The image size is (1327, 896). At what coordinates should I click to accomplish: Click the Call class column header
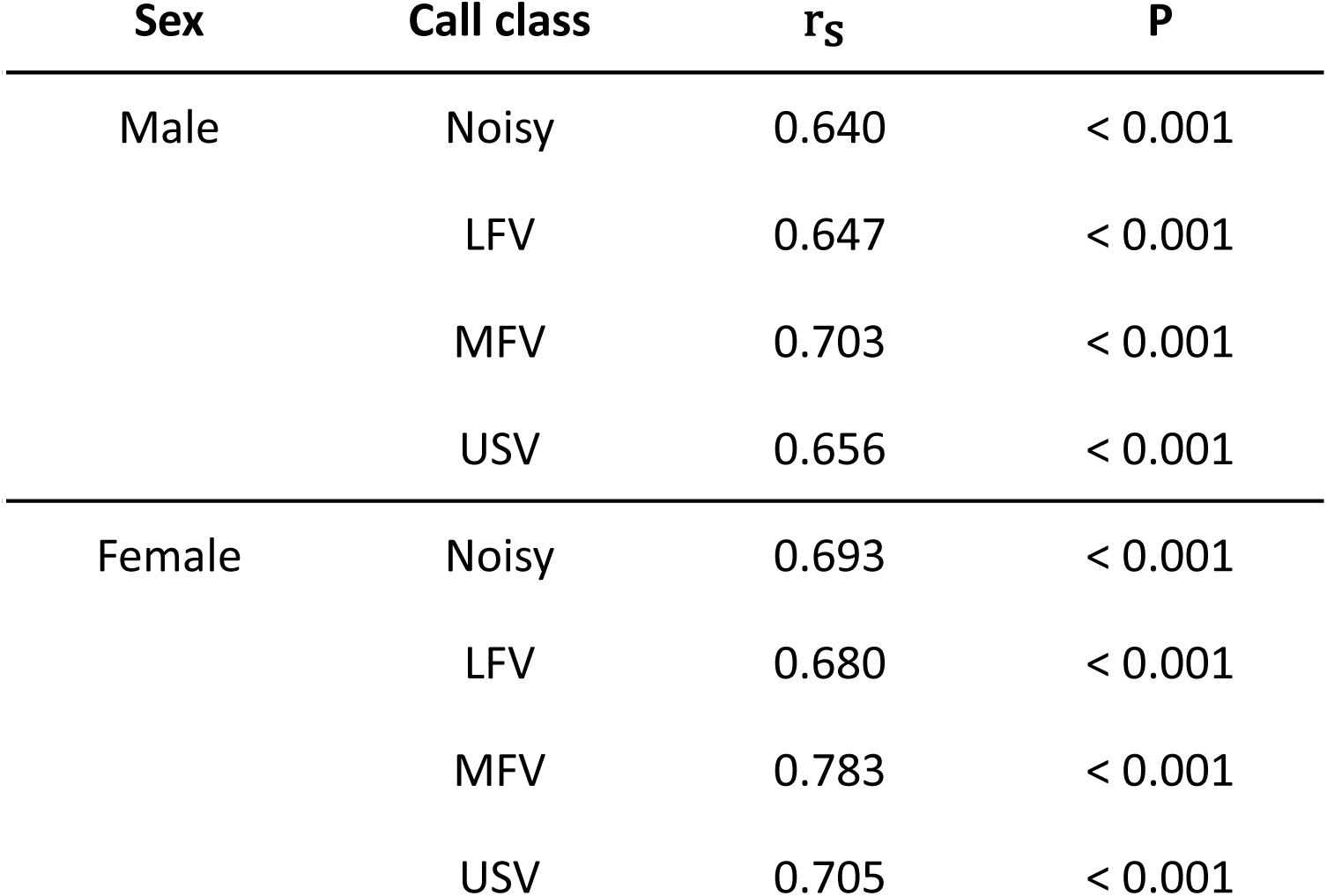tap(499, 21)
